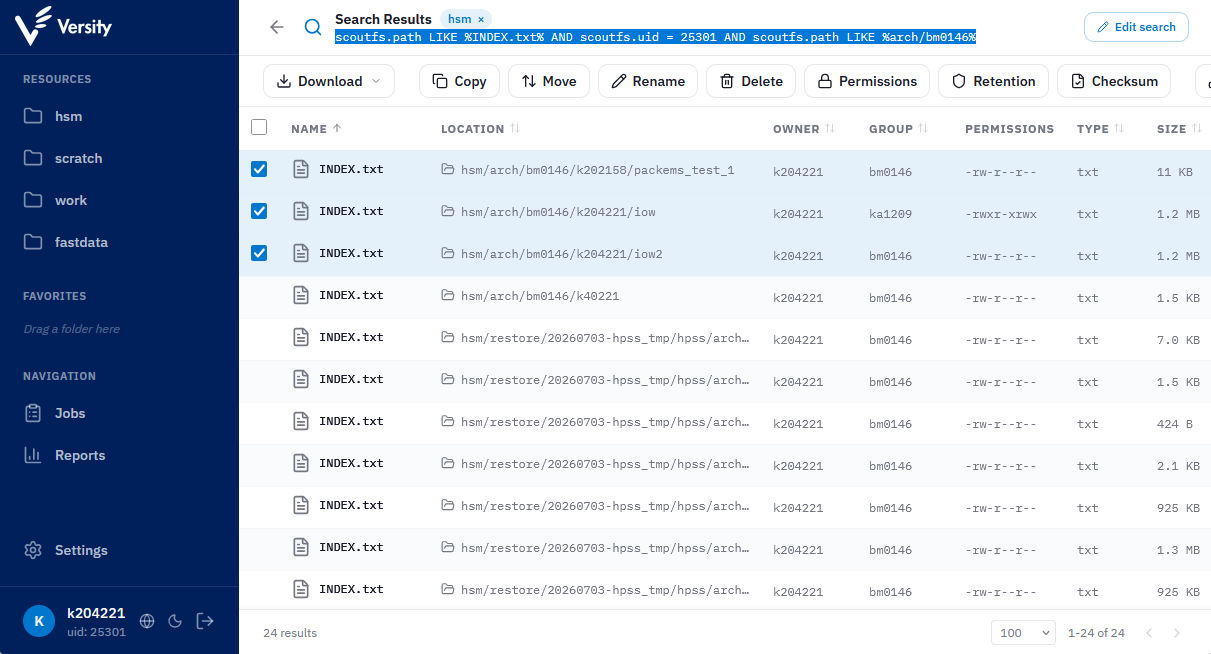The width and height of the screenshot is (1211, 654).
Task: Click the Reports chart icon
Action: (33, 455)
